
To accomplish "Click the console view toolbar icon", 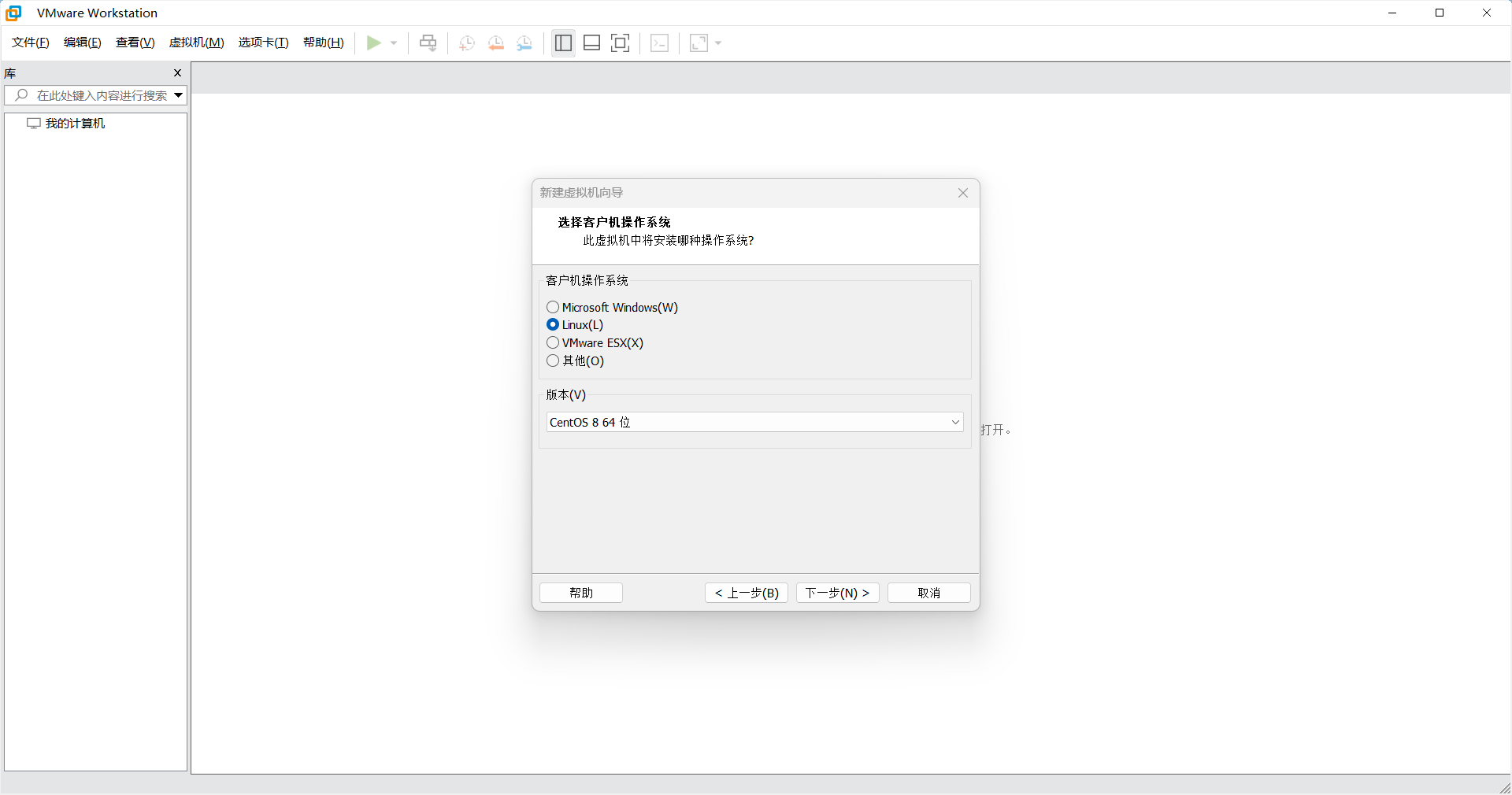I will click(660, 43).
